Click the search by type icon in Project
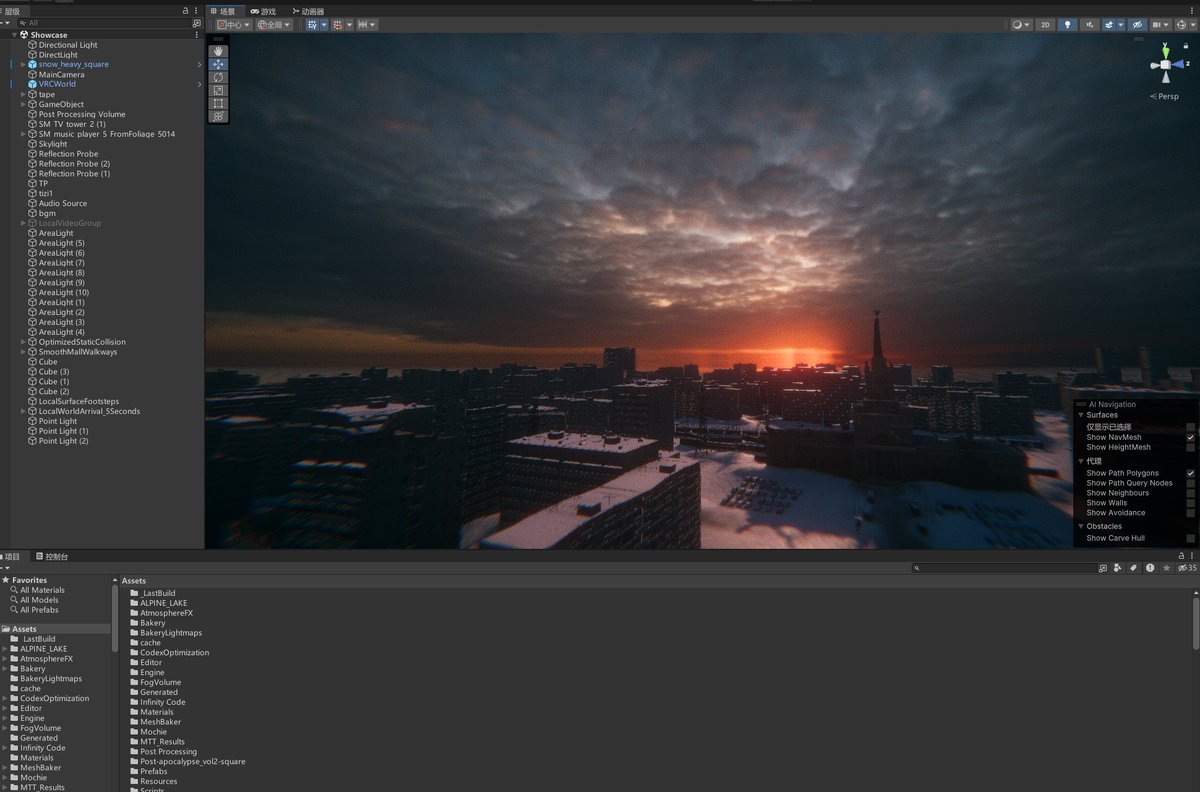The image size is (1200, 792). coord(1119,568)
